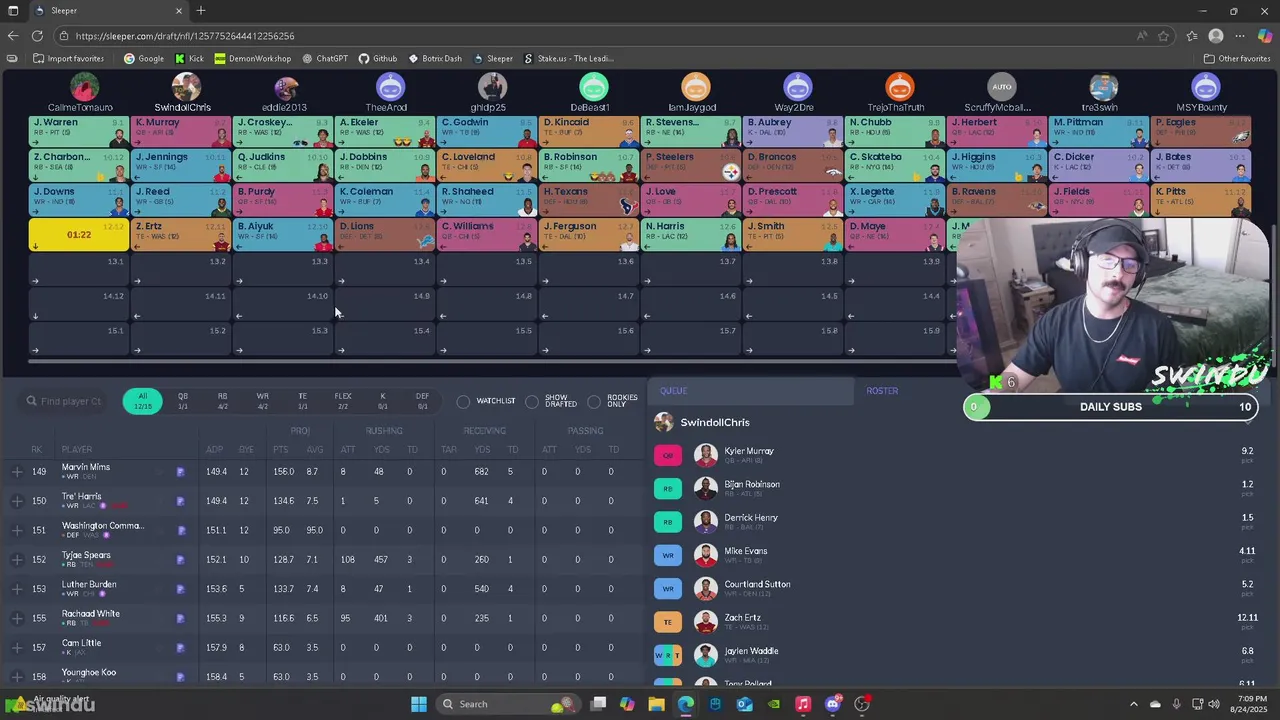Filter players by QB
Screen dimensions: 1280x720
coord(183,401)
